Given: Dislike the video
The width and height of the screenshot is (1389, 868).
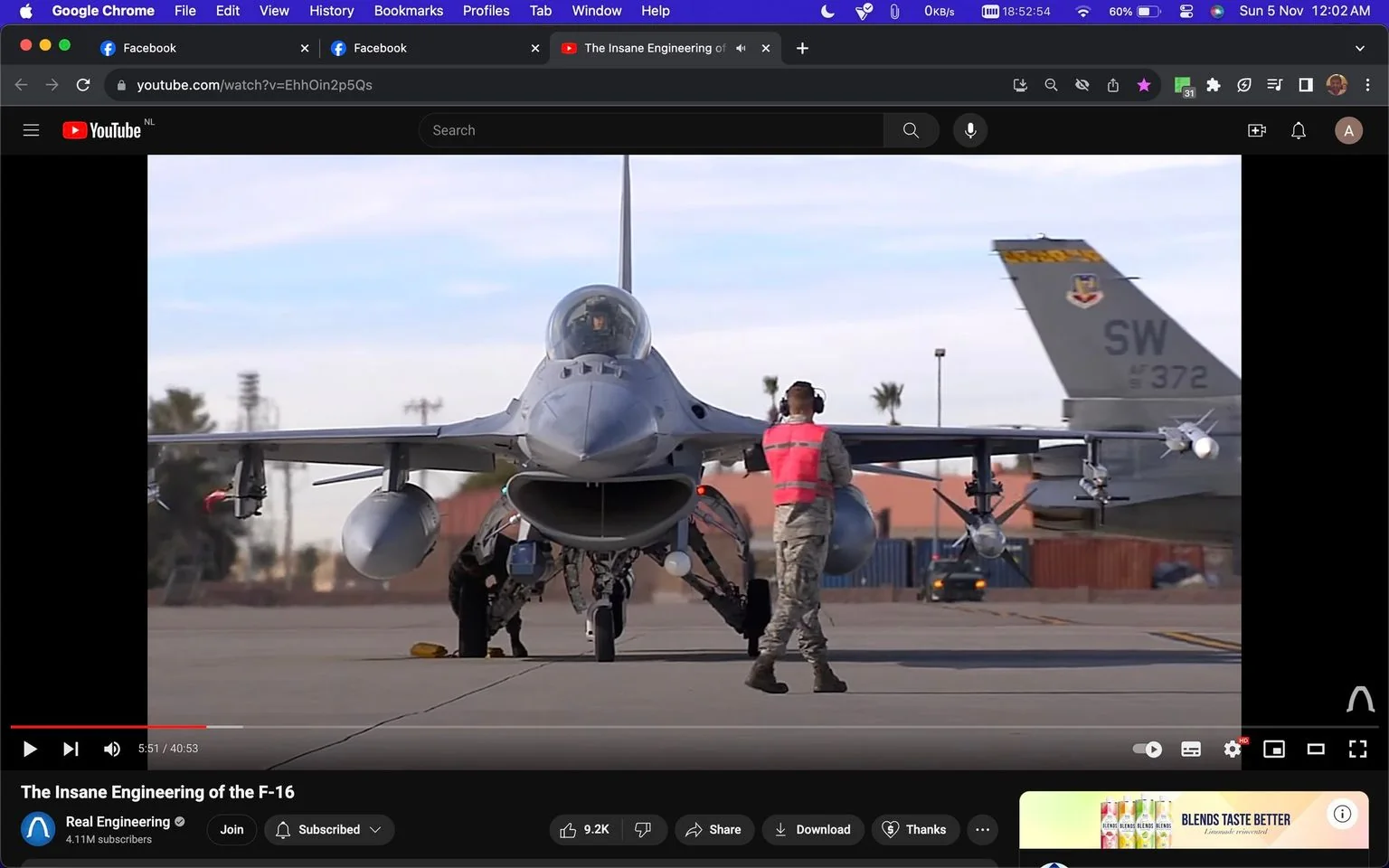Looking at the screenshot, I should coord(644,829).
